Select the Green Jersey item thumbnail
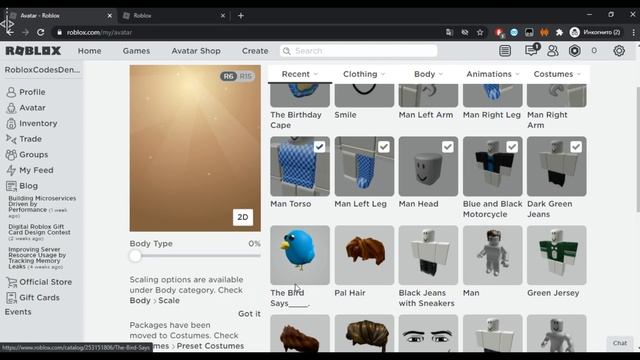Viewport: 640px width, 360px height. coord(557,255)
